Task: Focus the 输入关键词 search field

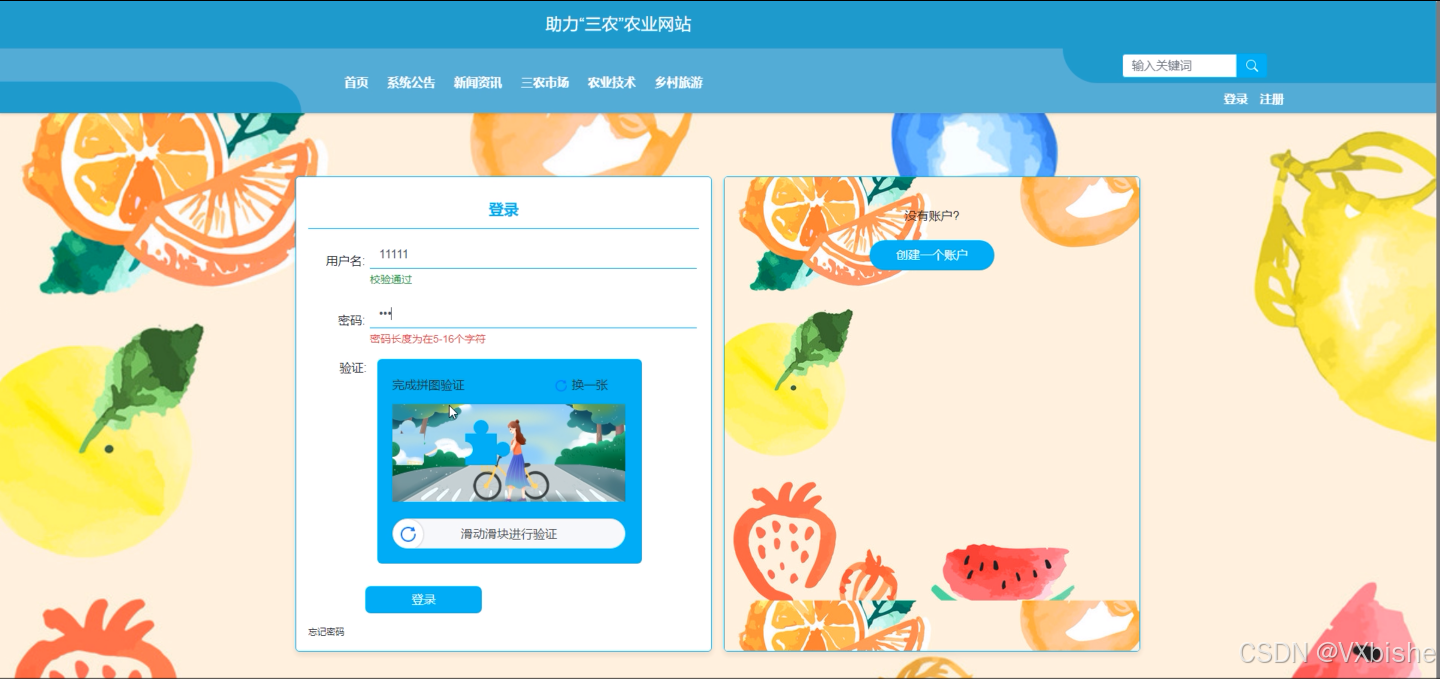Action: pos(1180,66)
